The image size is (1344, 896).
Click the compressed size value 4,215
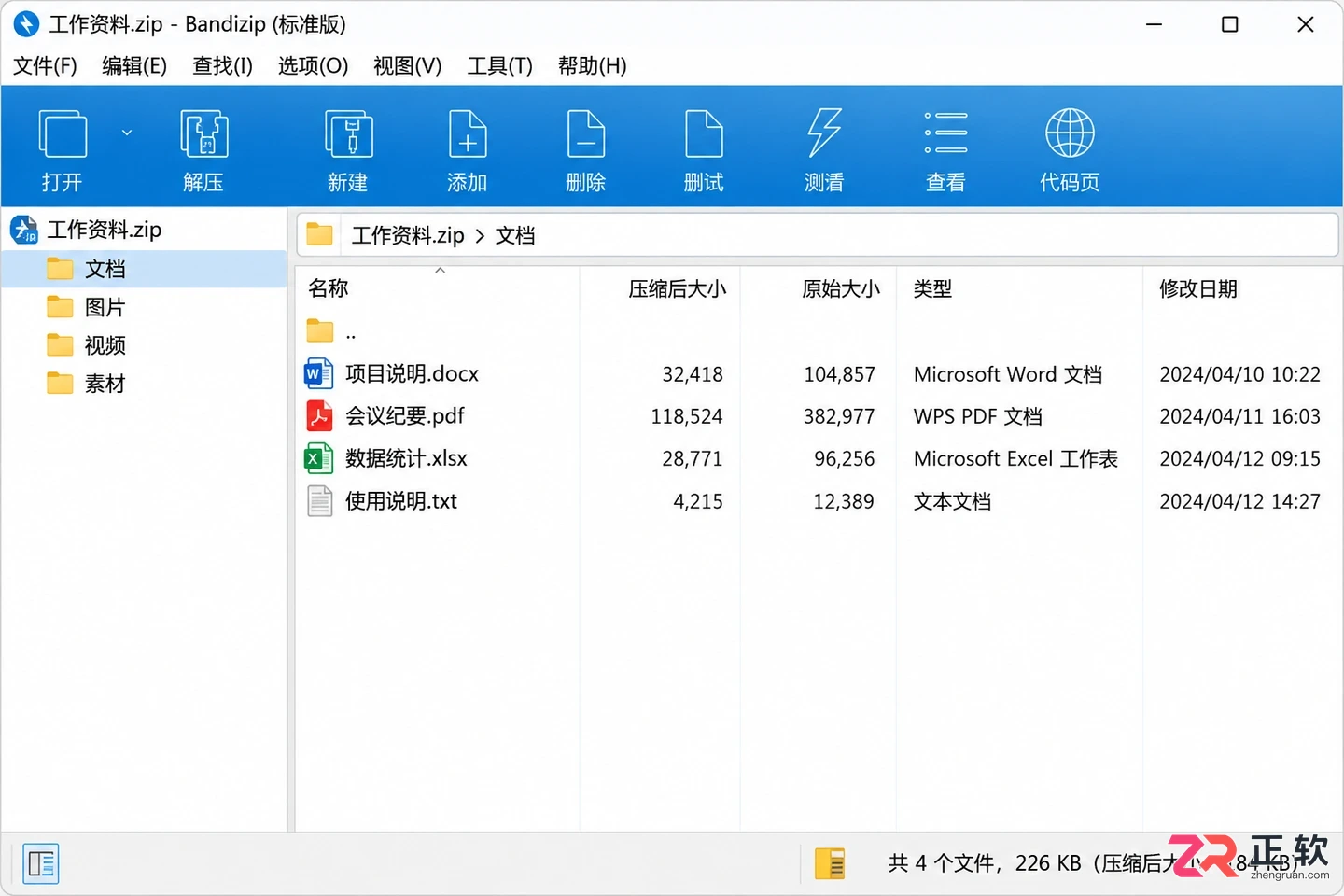698,501
